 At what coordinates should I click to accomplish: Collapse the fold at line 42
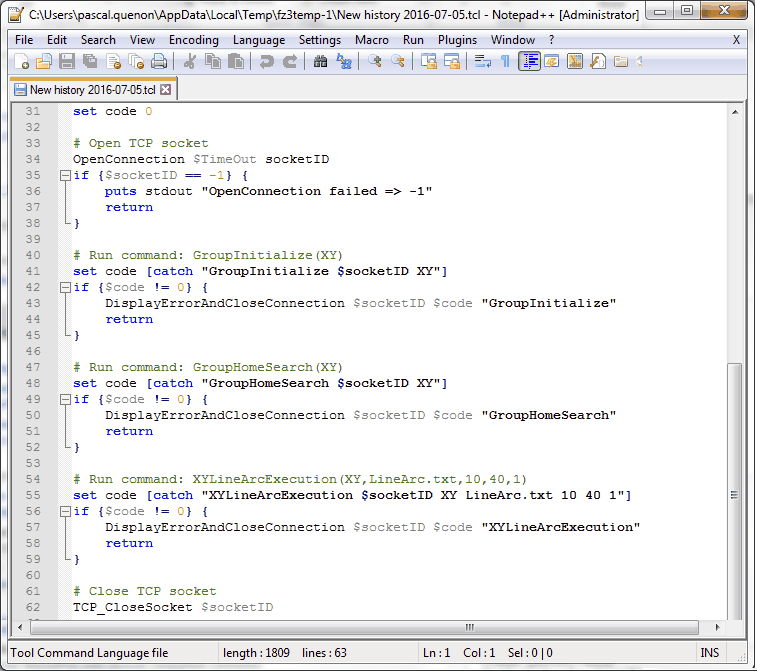pyautogui.click(x=65, y=288)
